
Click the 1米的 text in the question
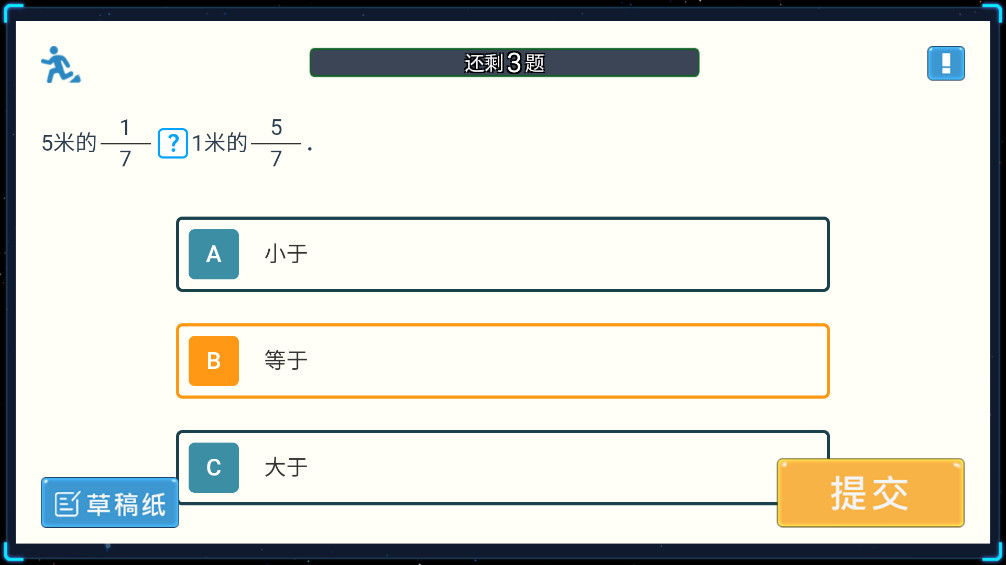coord(219,143)
